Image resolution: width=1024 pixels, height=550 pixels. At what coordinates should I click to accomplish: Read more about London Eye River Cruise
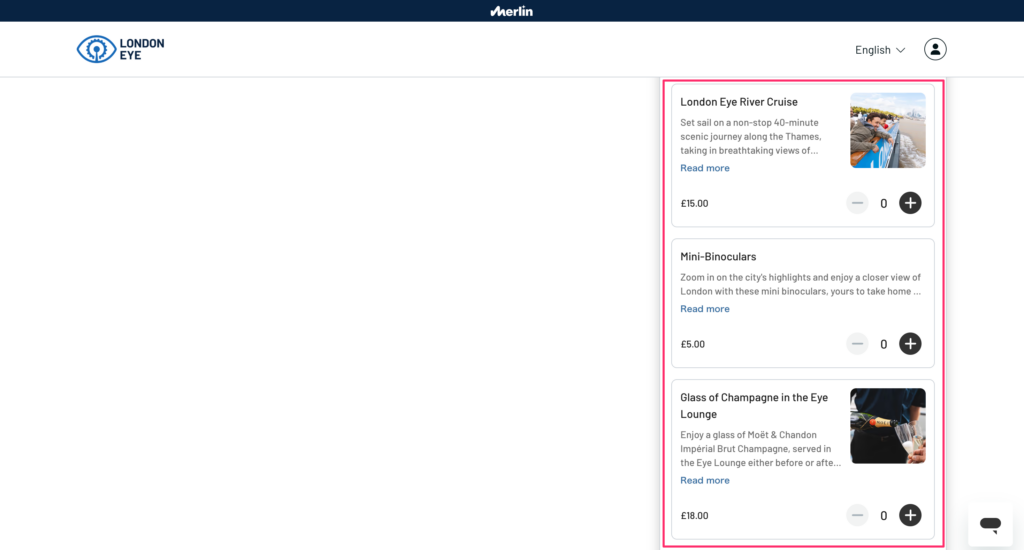click(705, 168)
